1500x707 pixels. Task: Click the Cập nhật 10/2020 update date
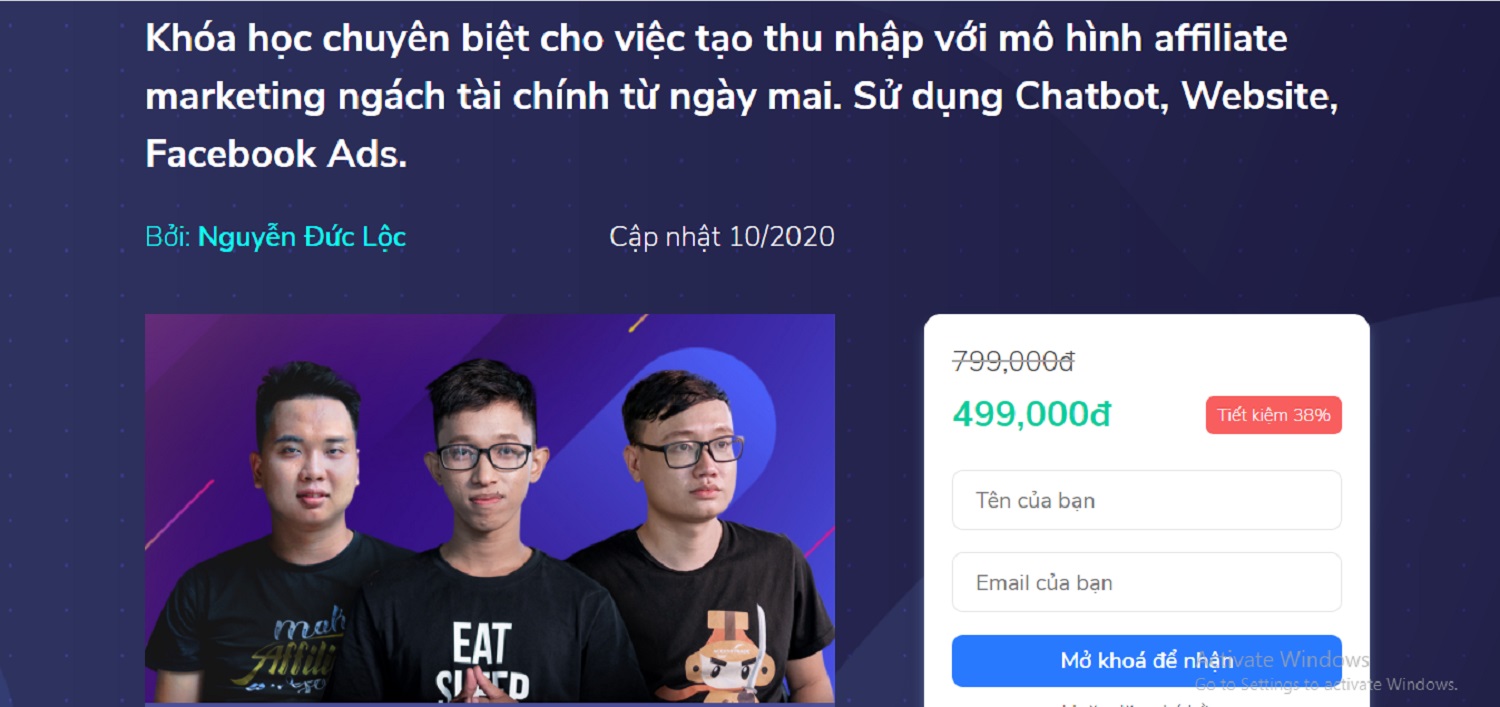coord(722,237)
